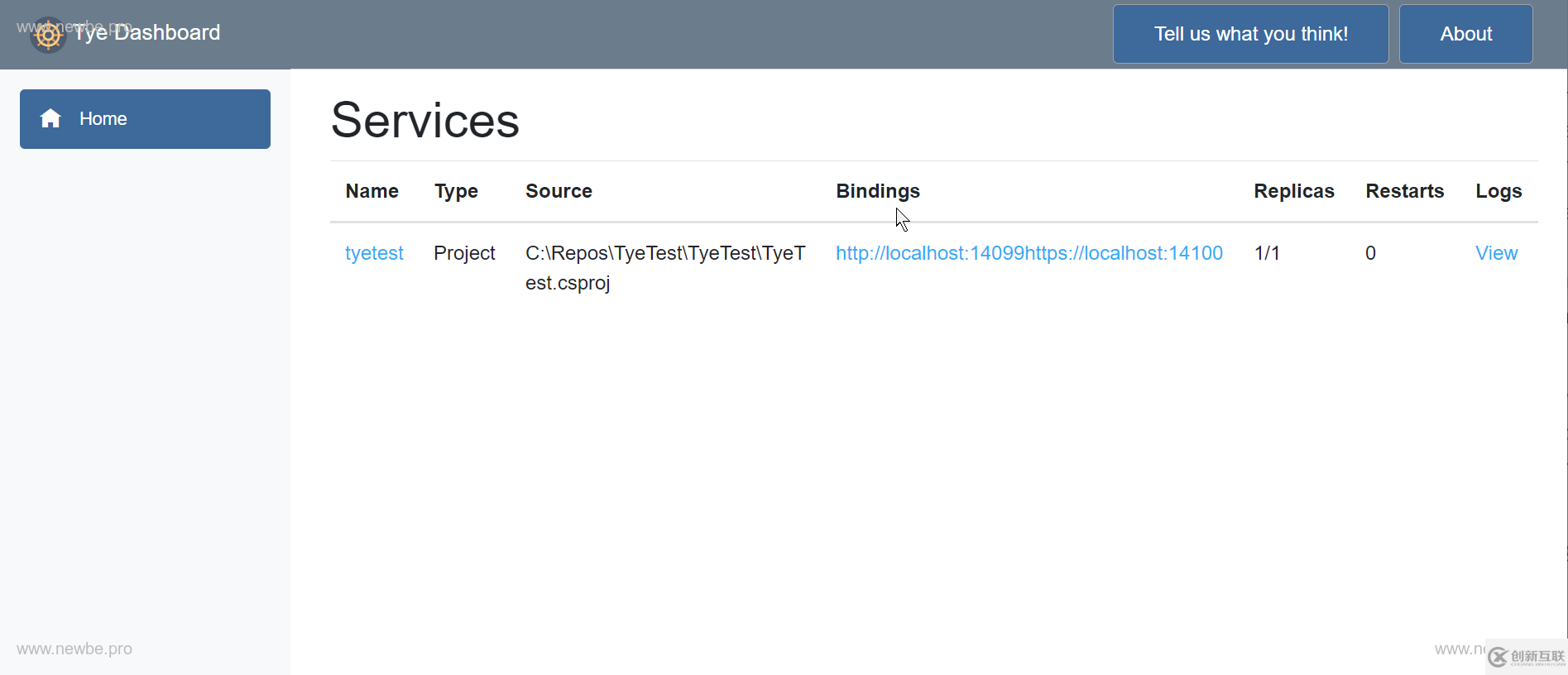View logs for the tyetest service
1568x675 pixels.
[1496, 253]
